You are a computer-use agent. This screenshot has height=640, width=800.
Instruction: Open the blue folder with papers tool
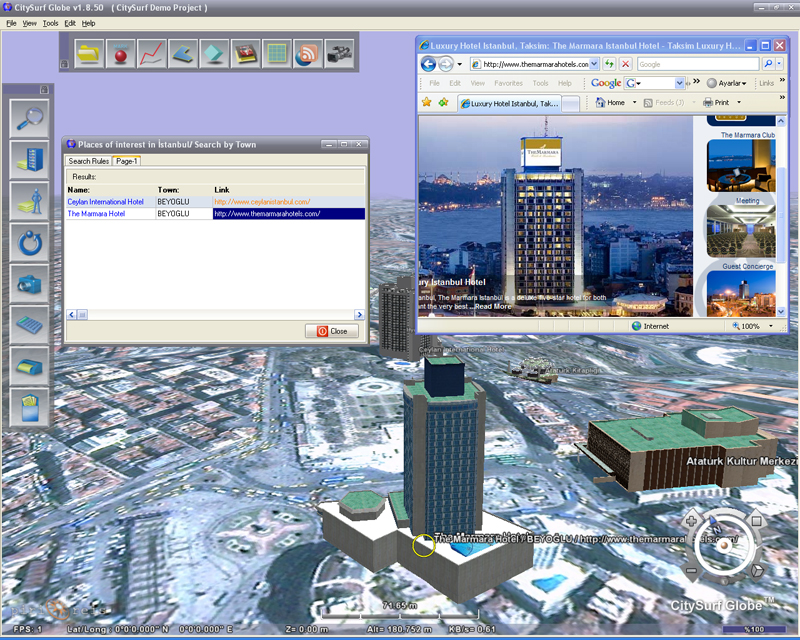pos(30,408)
